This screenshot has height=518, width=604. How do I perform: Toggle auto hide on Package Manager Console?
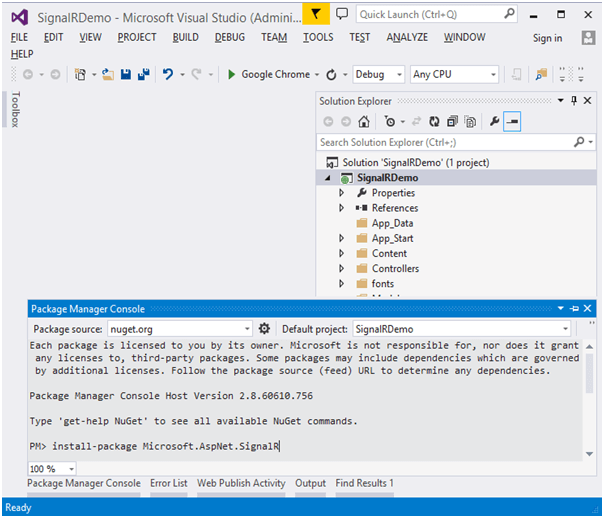tap(574, 308)
